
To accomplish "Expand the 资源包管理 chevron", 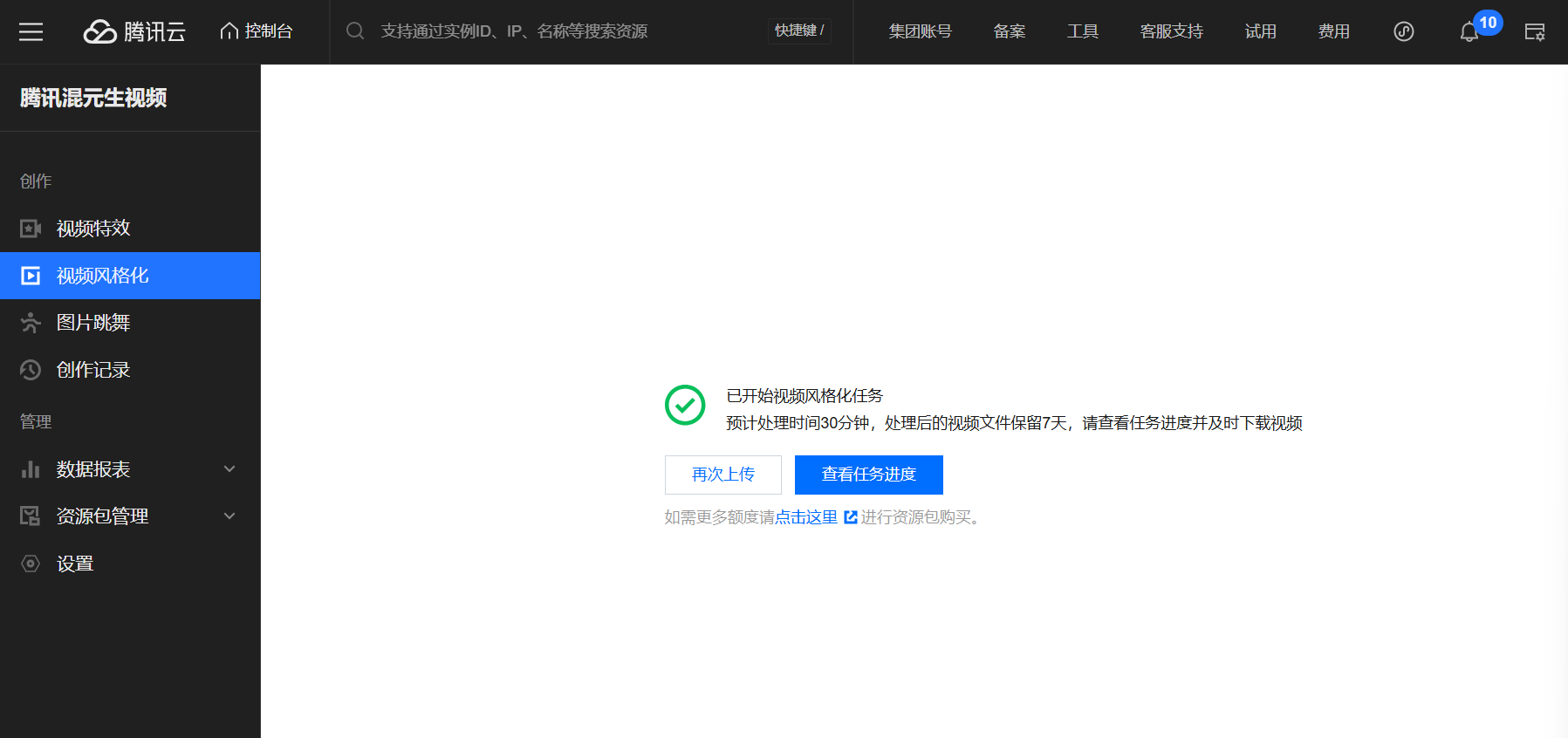I will pyautogui.click(x=229, y=516).
